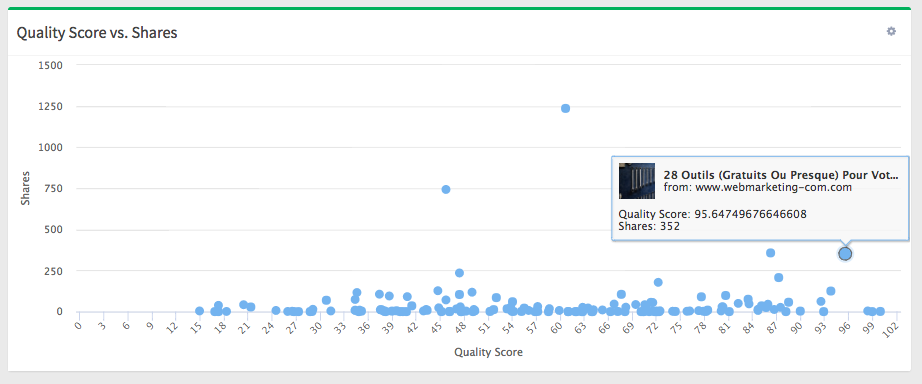Image resolution: width=922 pixels, height=384 pixels.
Task: Select the data point near score 86 with about 360 shares
Action: [x=770, y=253]
